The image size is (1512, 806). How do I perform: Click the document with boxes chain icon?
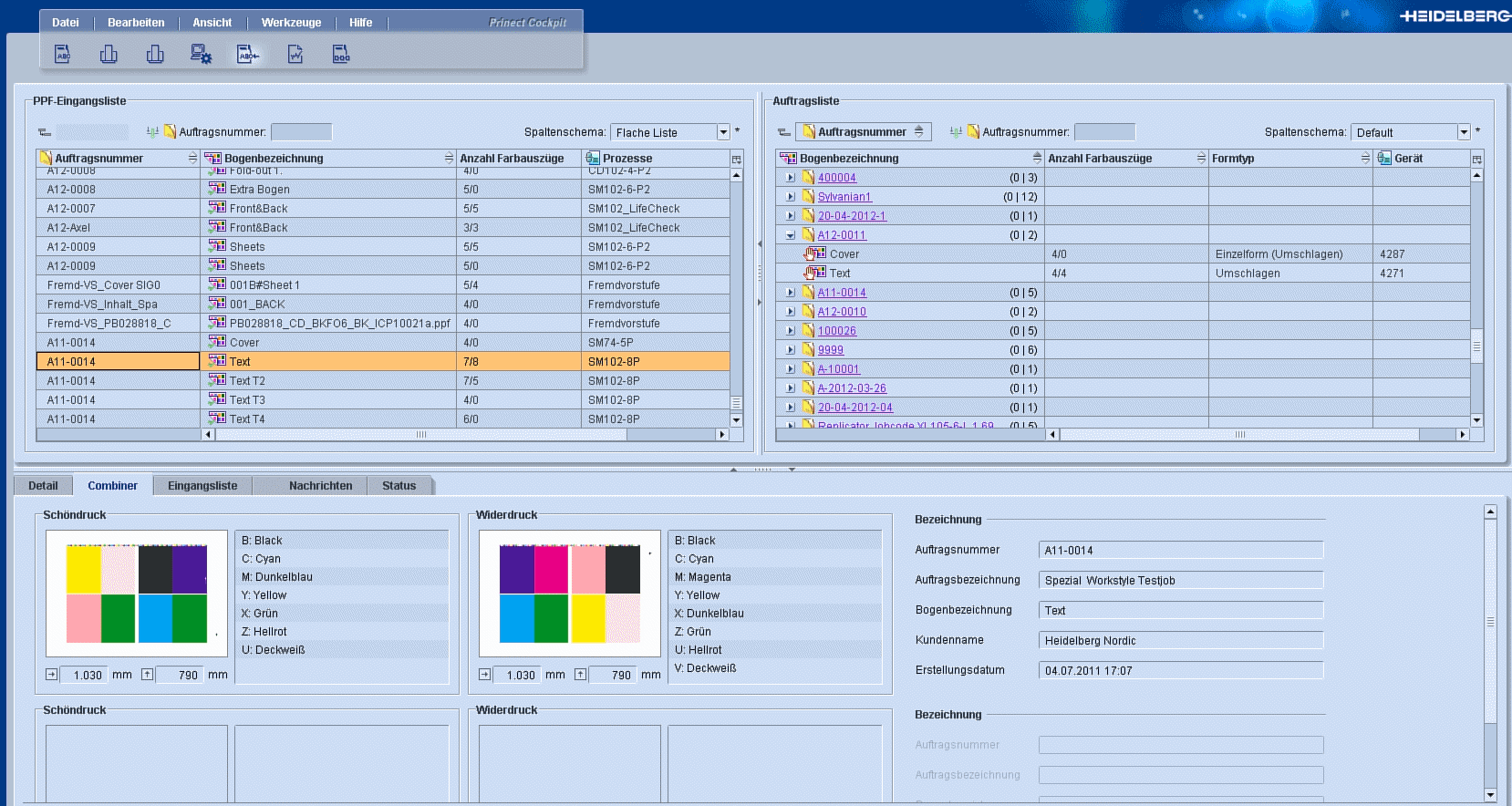pos(341,55)
